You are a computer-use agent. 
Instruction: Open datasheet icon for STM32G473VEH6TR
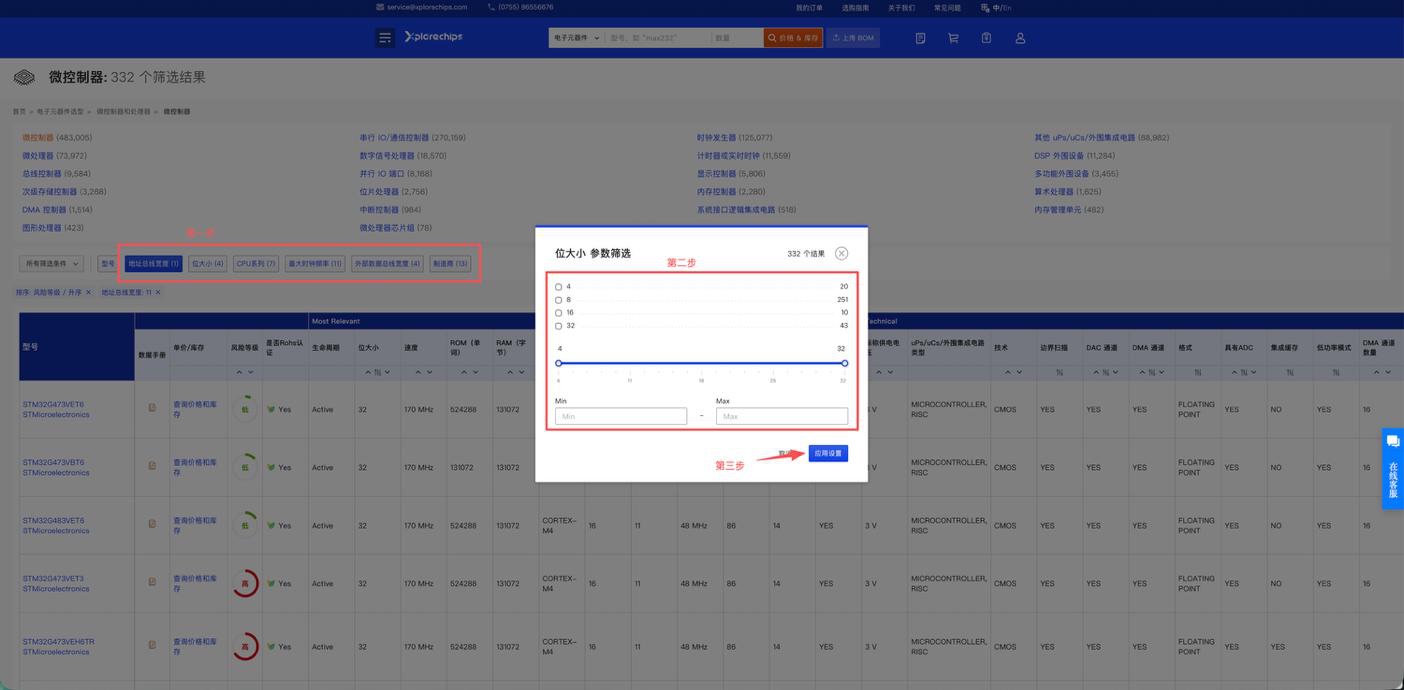coord(152,645)
